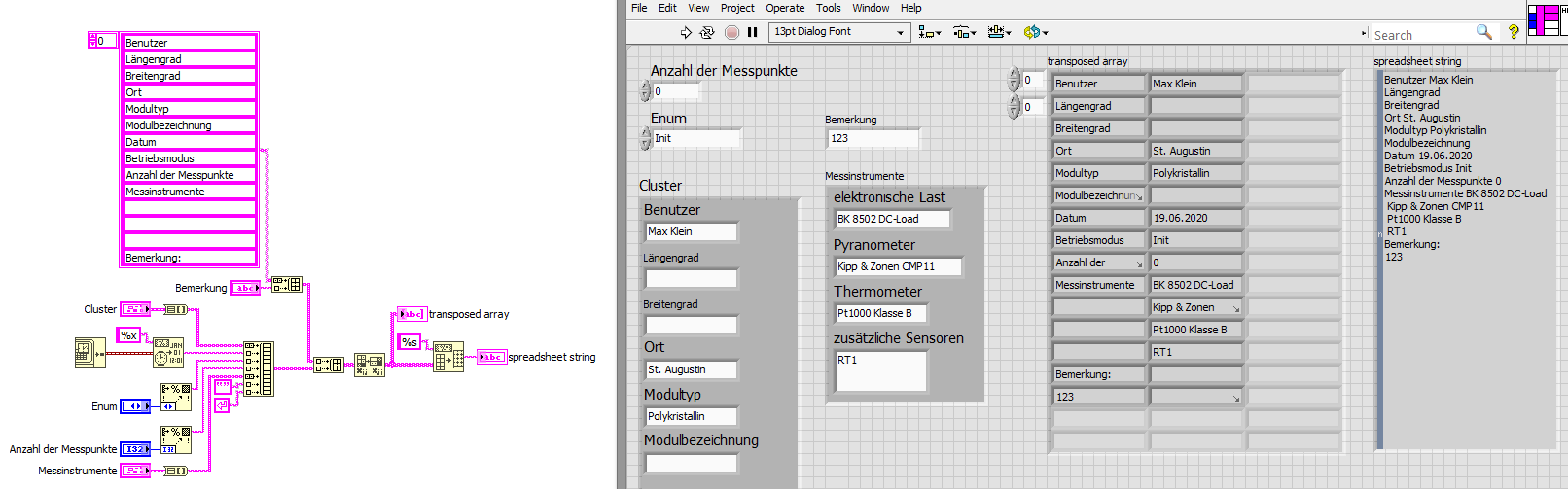
Task: Click Cluster To Array node beside Cluster terminal
Action: pos(175,309)
